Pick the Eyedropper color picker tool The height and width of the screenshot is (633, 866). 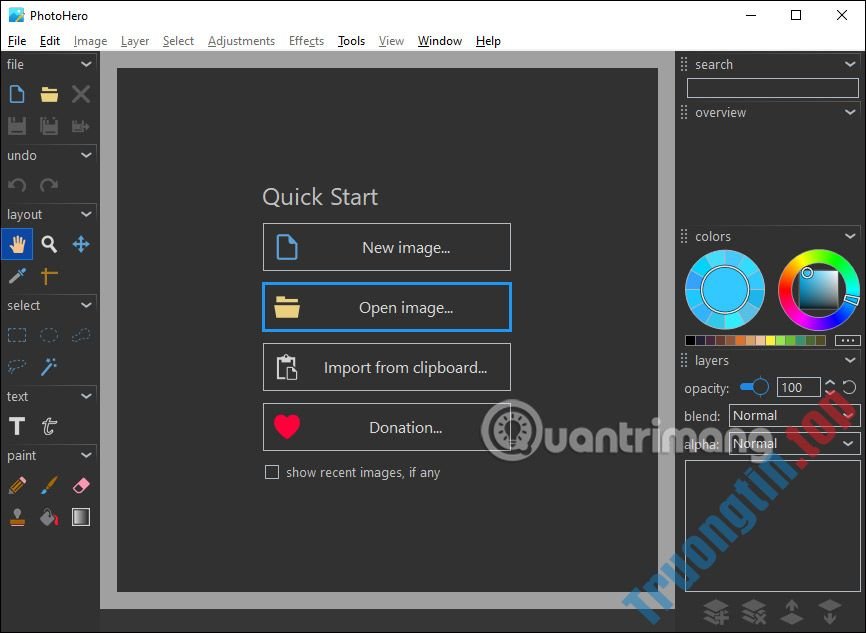pyautogui.click(x=17, y=275)
